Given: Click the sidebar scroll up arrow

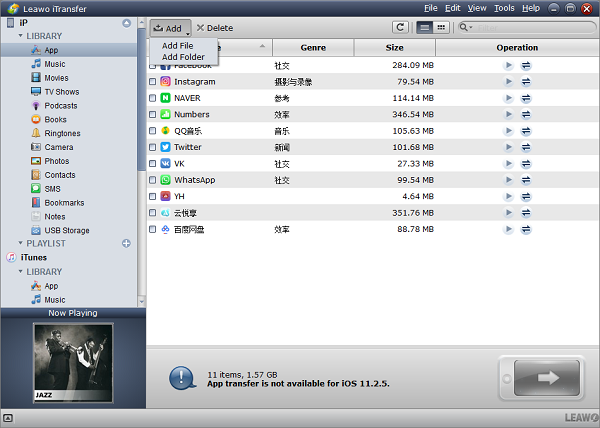Looking at the screenshot, I should [x=142, y=23].
